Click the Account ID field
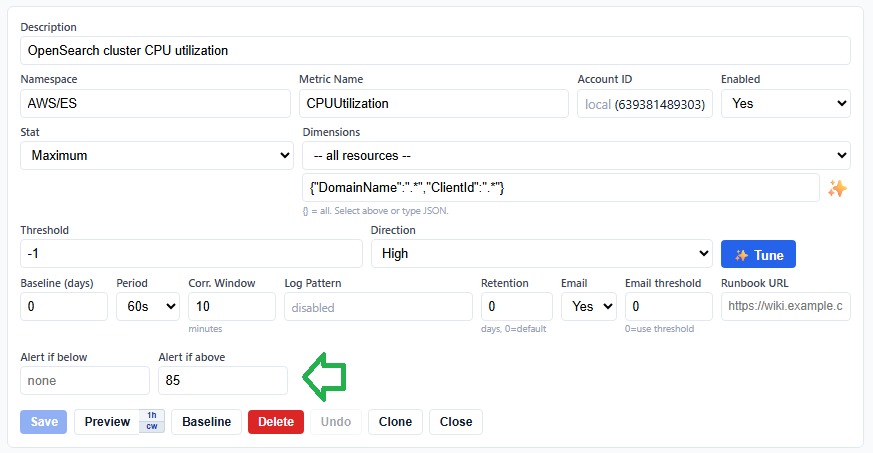 pyautogui.click(x=645, y=104)
